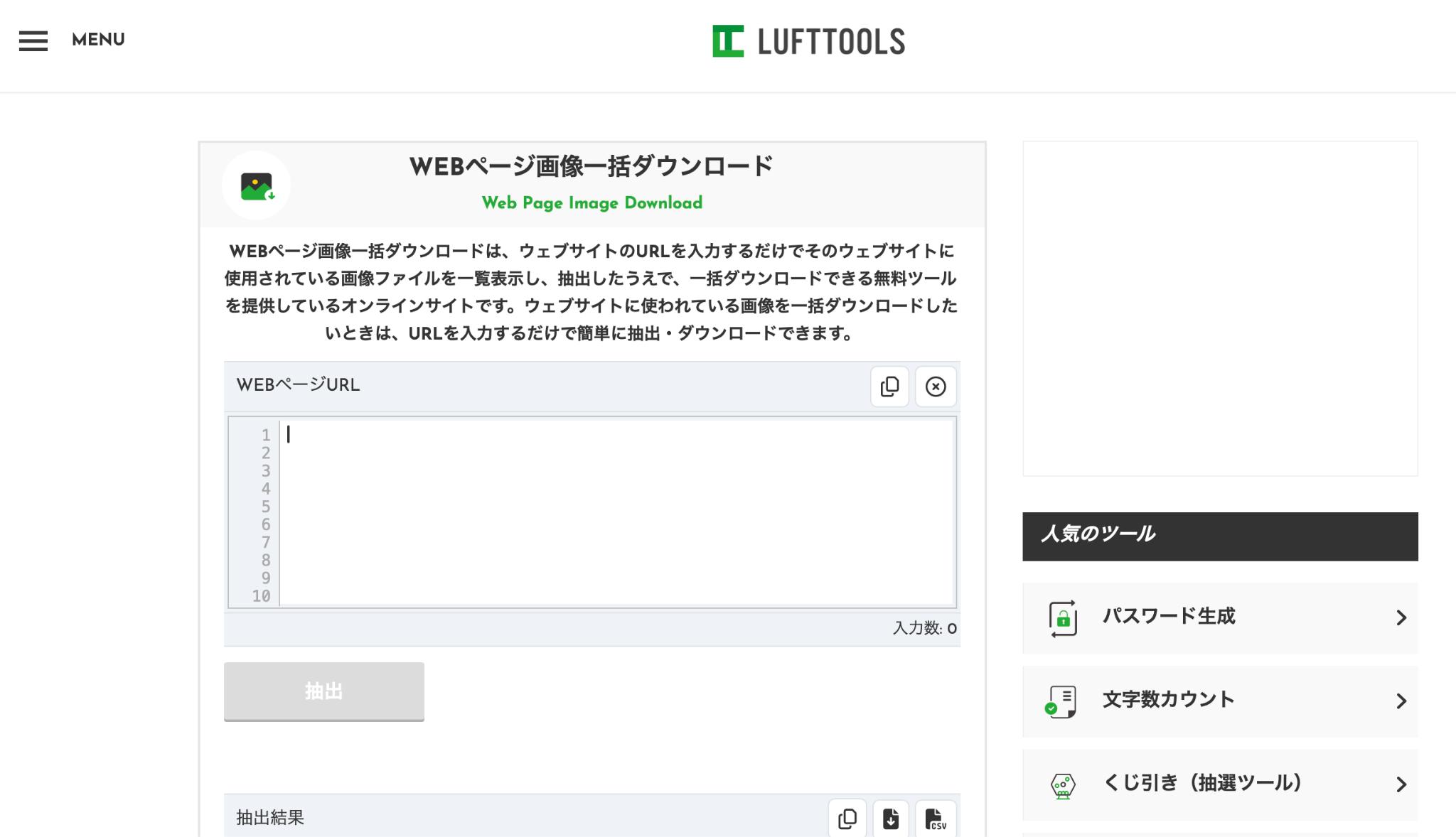Screen dimensions: 1456x837
Task: Expand 文字数カウント chevron arrow
Action: [x=1401, y=701]
